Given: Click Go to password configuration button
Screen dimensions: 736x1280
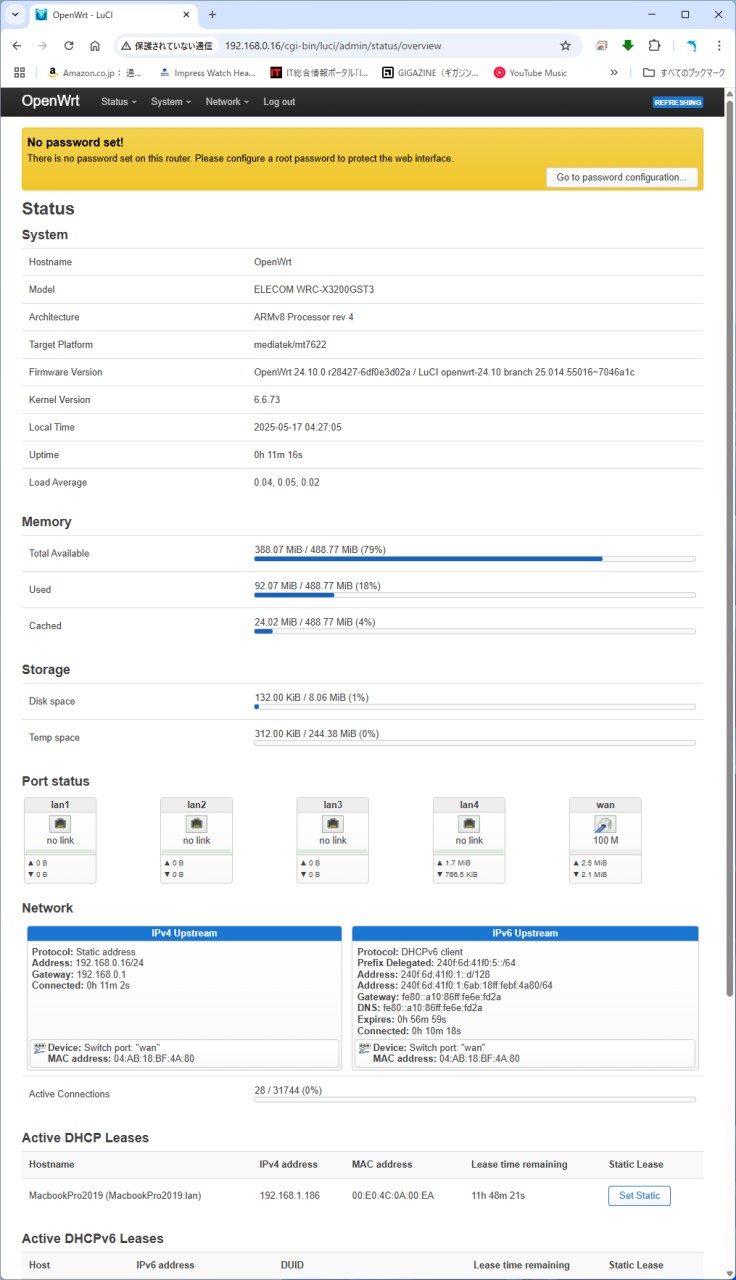Looking at the screenshot, I should tap(622, 177).
